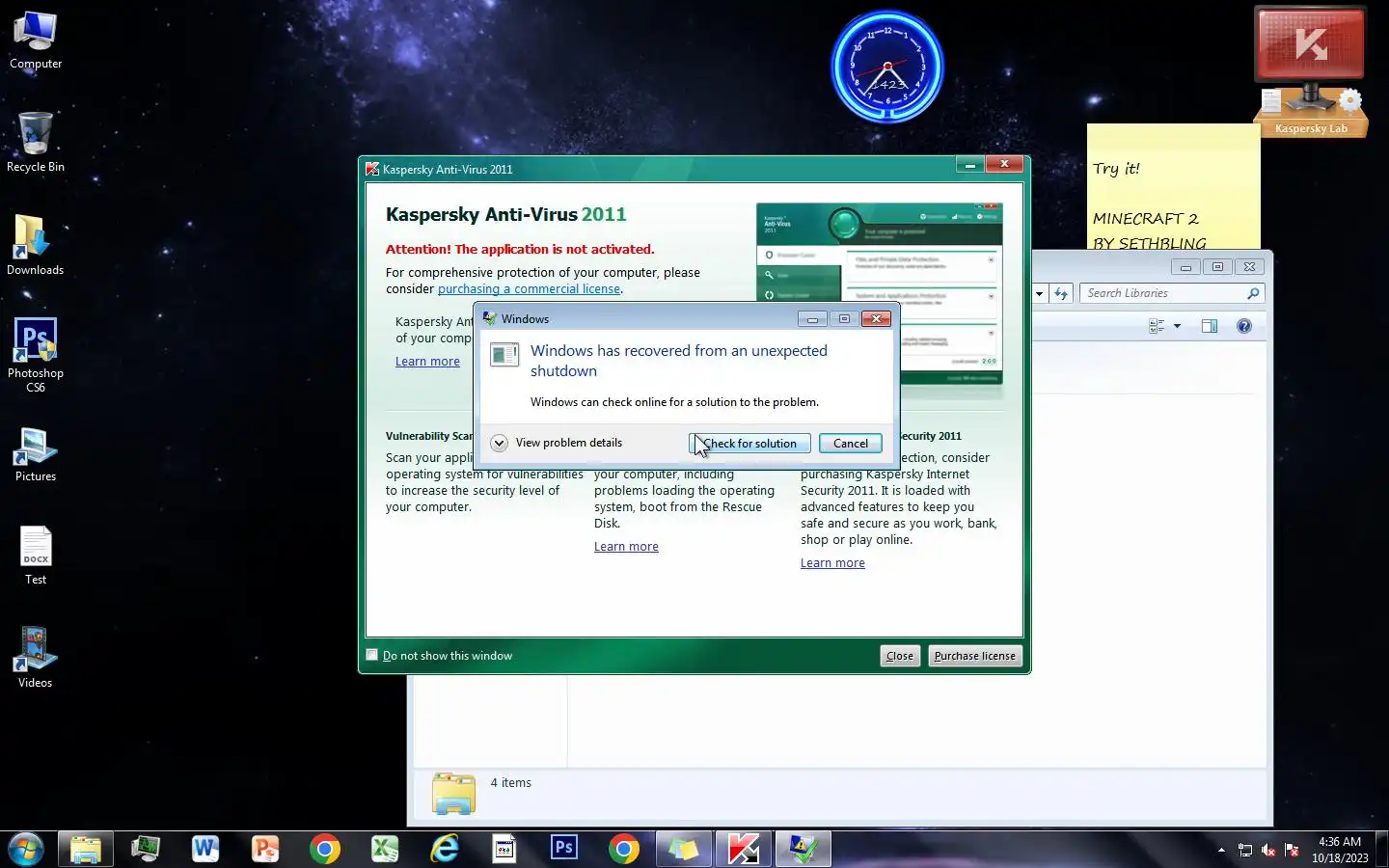Switch to the Windows problem reporting taskbar button
The height and width of the screenshot is (868, 1389).
803,850
